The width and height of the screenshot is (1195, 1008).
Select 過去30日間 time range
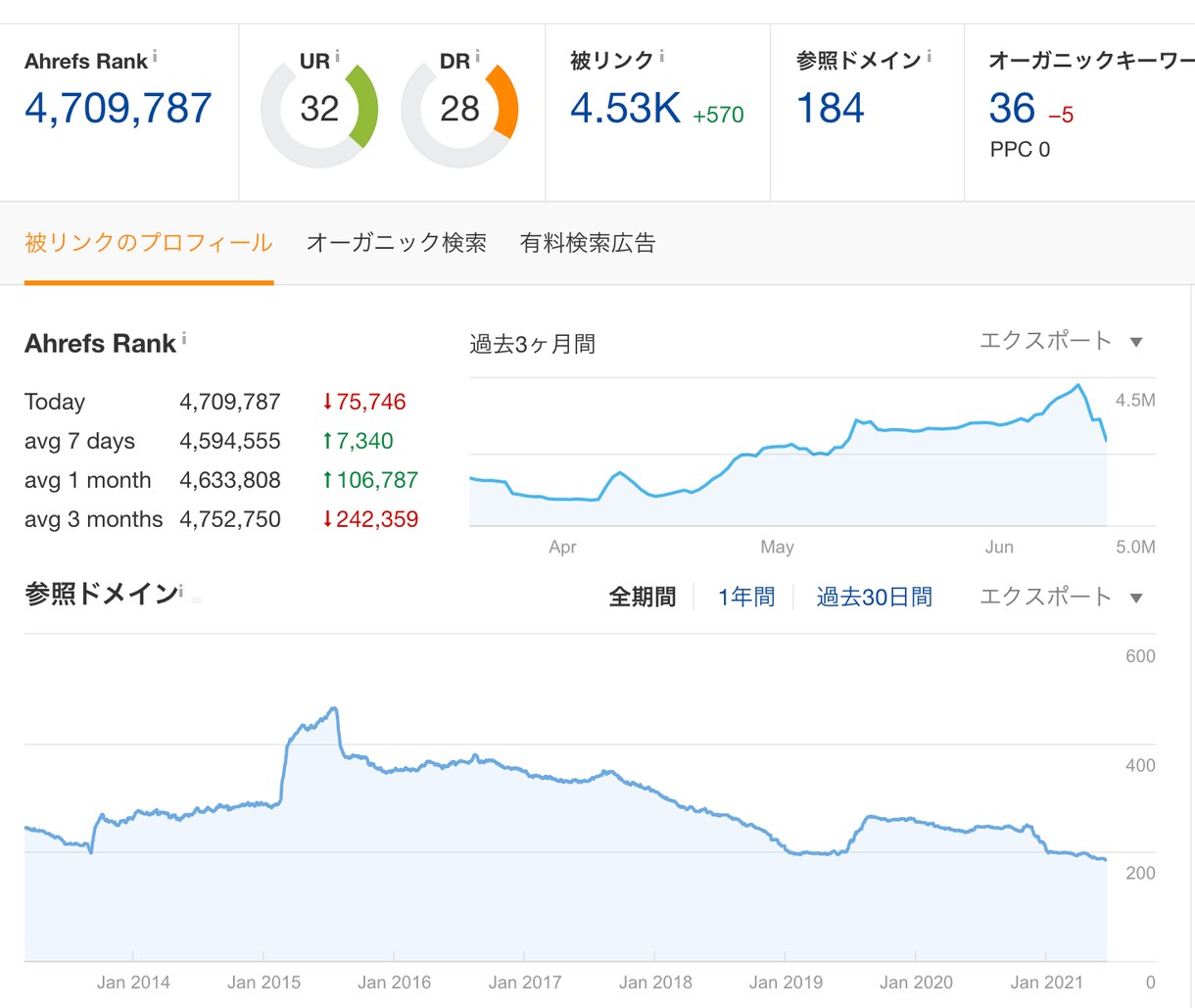875,597
